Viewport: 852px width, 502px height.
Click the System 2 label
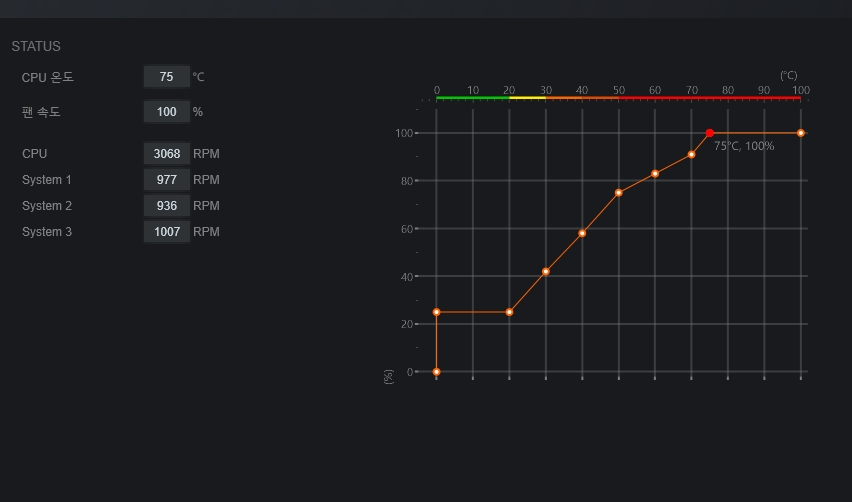point(47,206)
